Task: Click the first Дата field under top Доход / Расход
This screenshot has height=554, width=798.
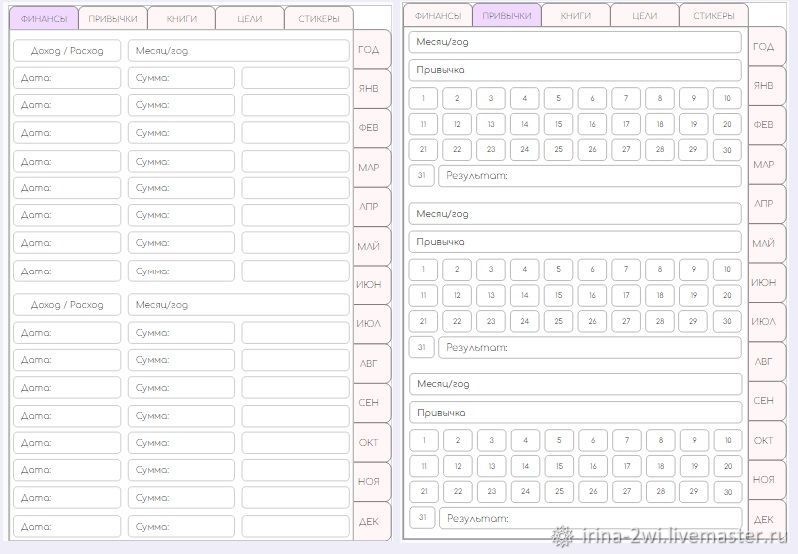Action: (x=67, y=78)
